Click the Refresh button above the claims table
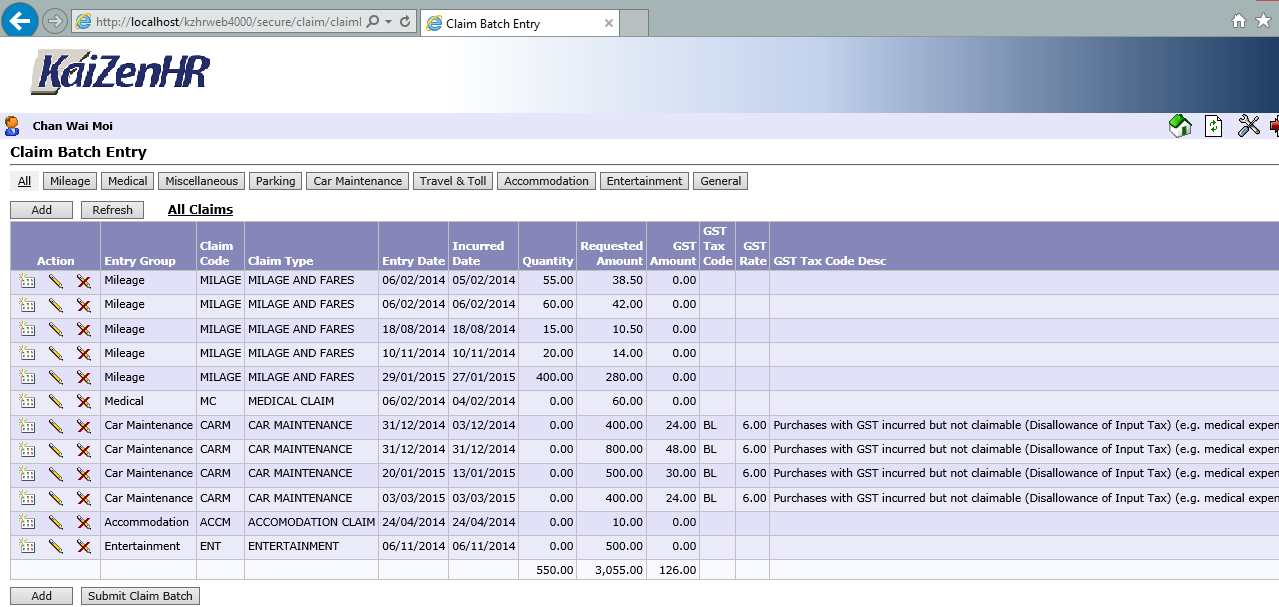This screenshot has width=1279, height=607. (112, 210)
